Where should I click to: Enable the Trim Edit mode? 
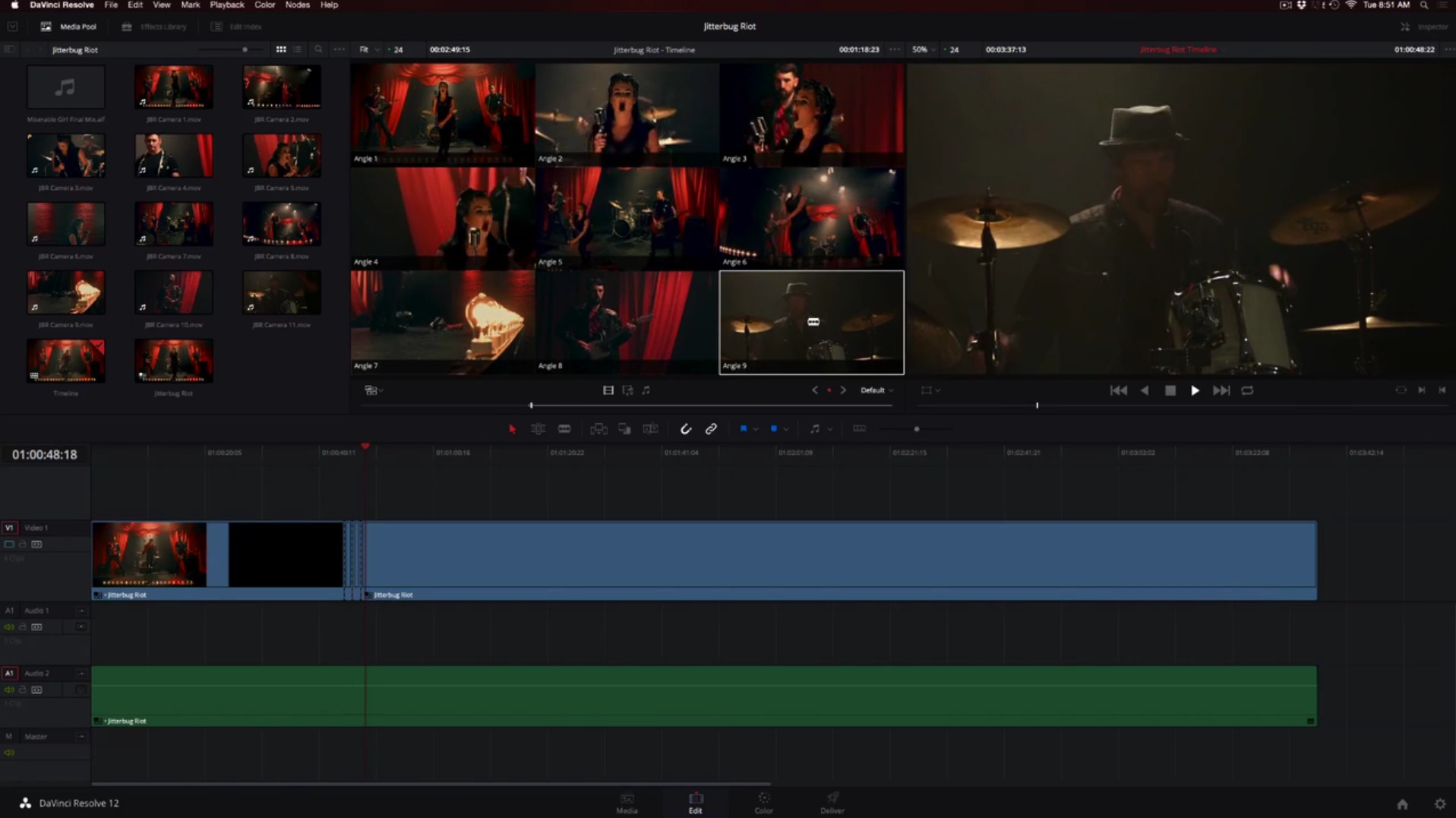point(538,428)
